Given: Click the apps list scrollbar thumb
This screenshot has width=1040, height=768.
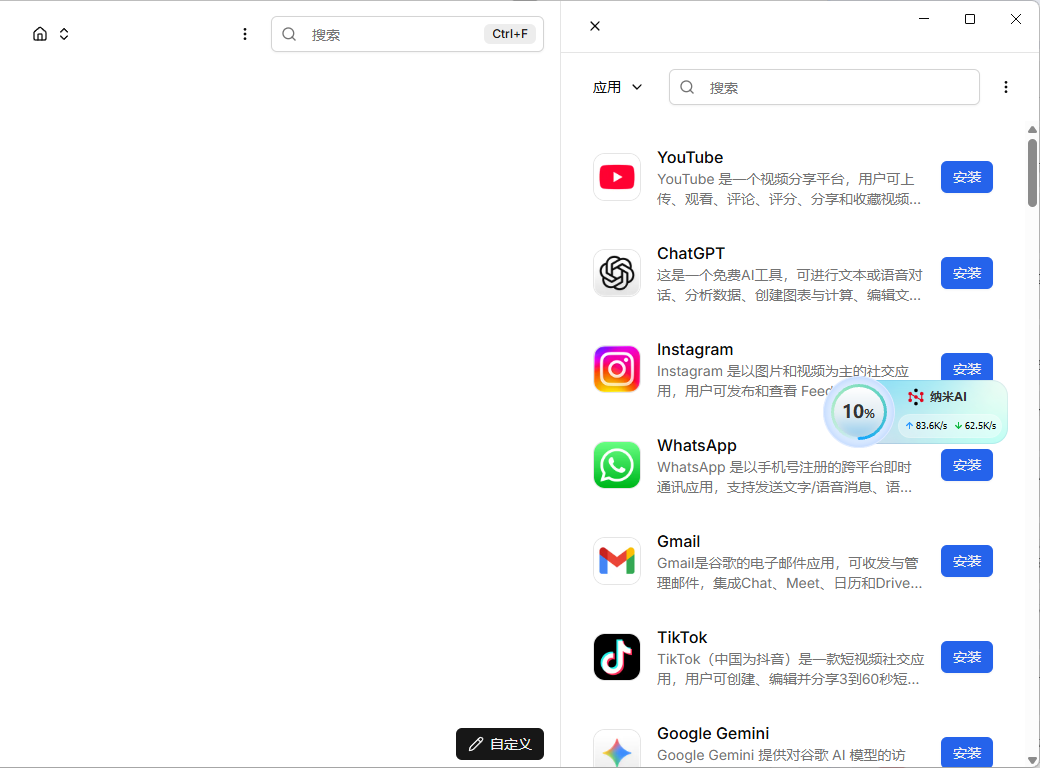Looking at the screenshot, I should coord(1032,172).
